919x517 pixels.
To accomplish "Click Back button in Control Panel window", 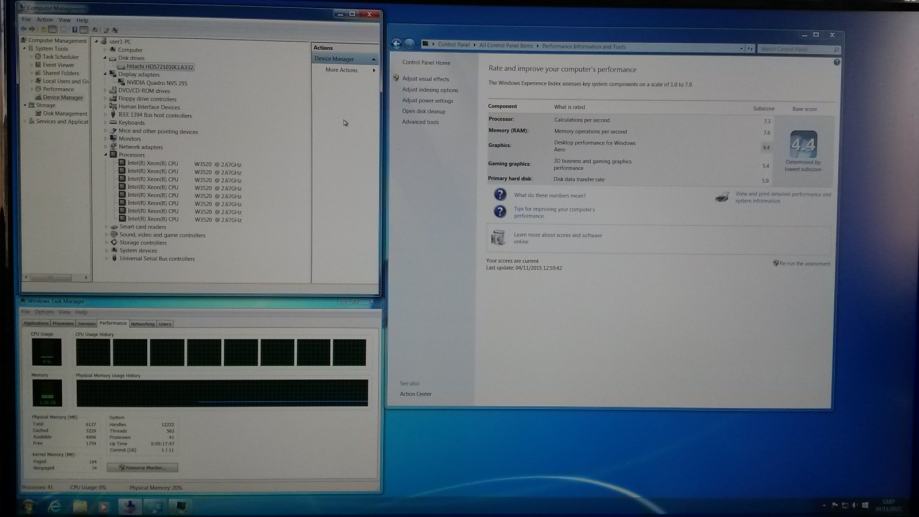I will click(396, 43).
